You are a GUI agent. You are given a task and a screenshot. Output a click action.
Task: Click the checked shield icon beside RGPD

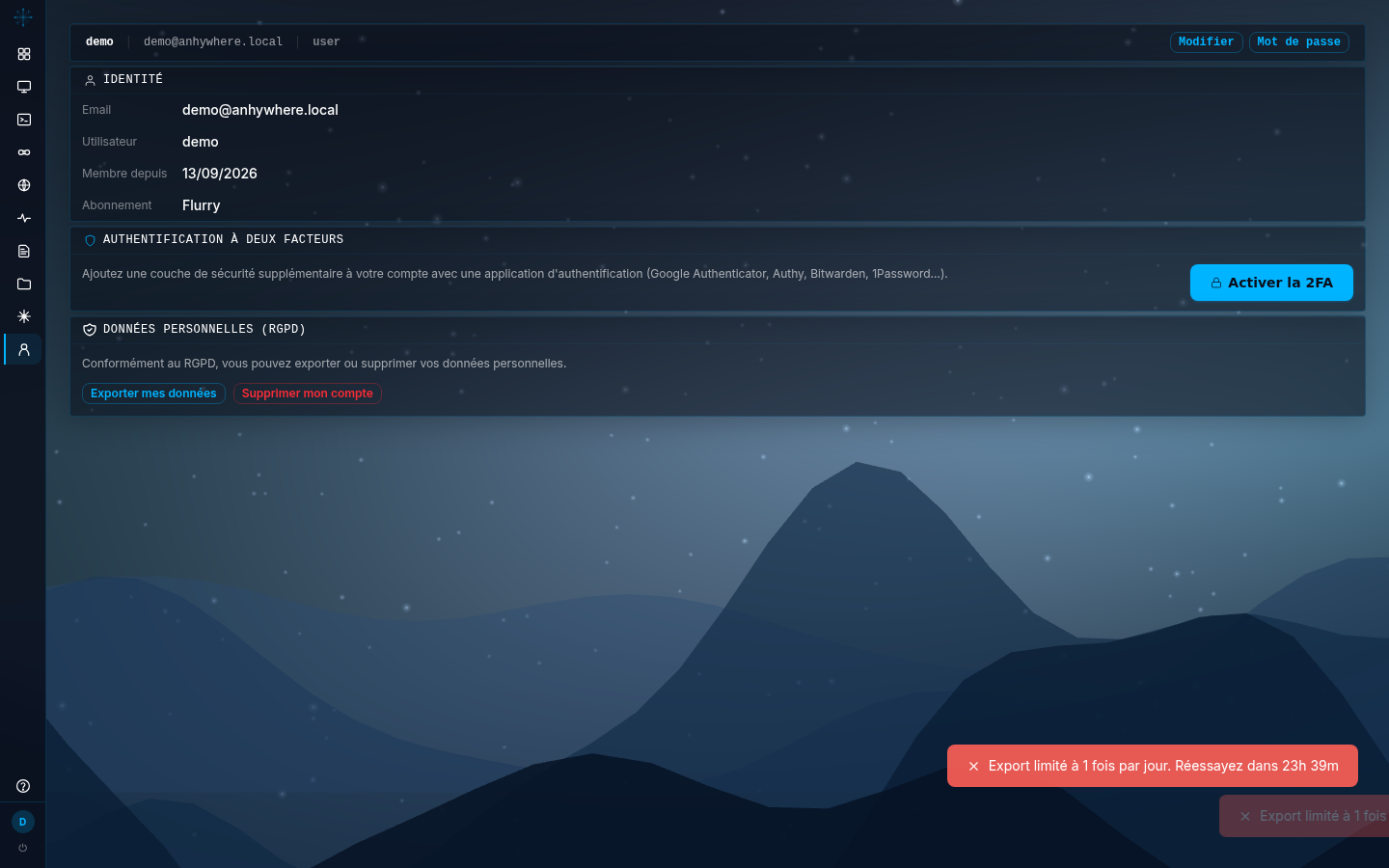90,330
